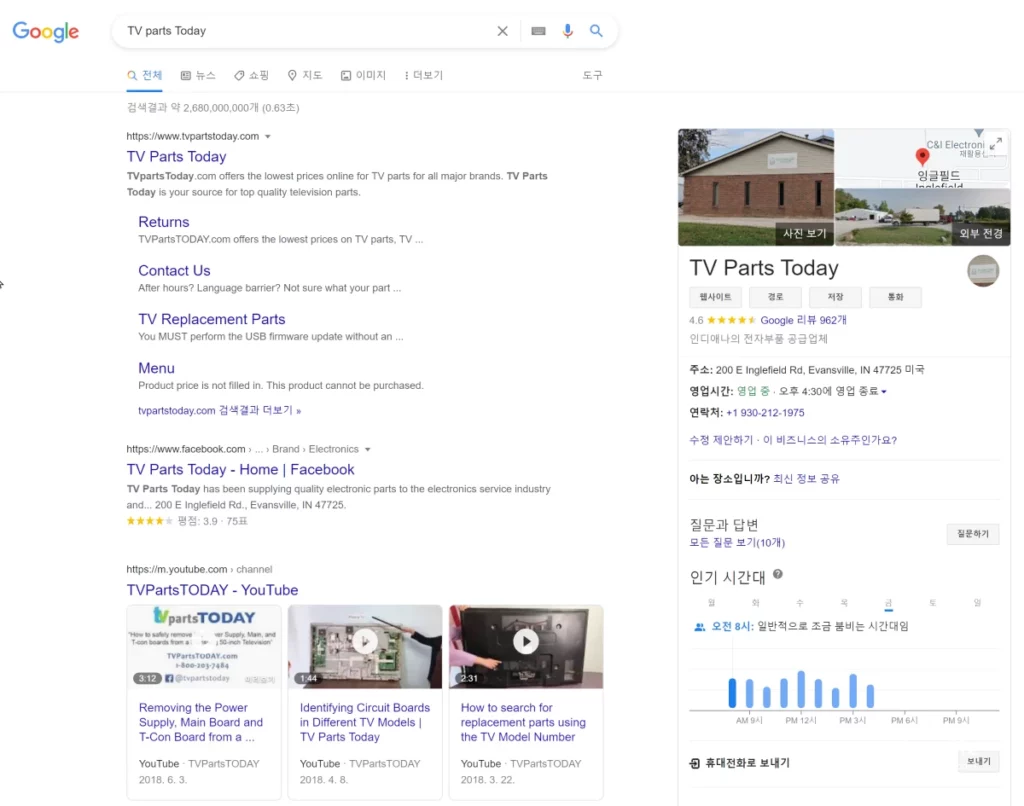Image resolution: width=1024 pixels, height=806 pixels.
Task: Select the 전체 (All) results tab
Action: [x=144, y=75]
